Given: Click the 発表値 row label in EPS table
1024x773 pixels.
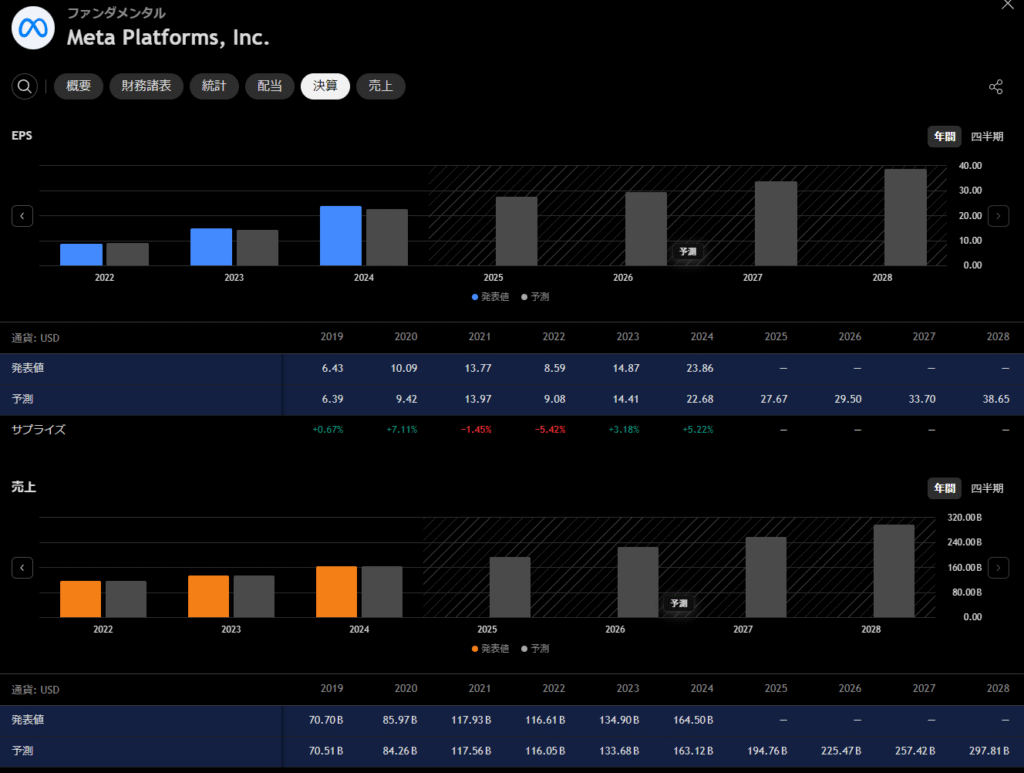Looking at the screenshot, I should point(27,368).
